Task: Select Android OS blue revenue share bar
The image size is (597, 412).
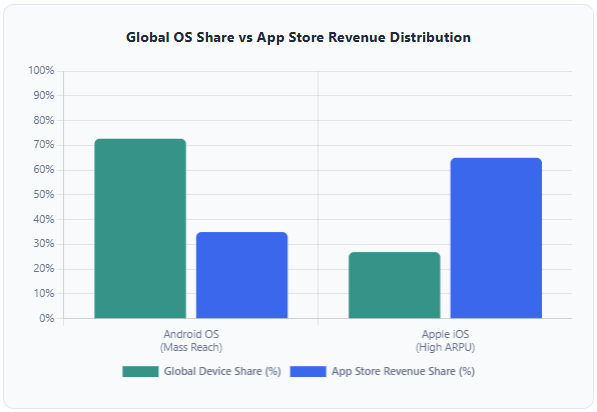Action: (x=242, y=275)
